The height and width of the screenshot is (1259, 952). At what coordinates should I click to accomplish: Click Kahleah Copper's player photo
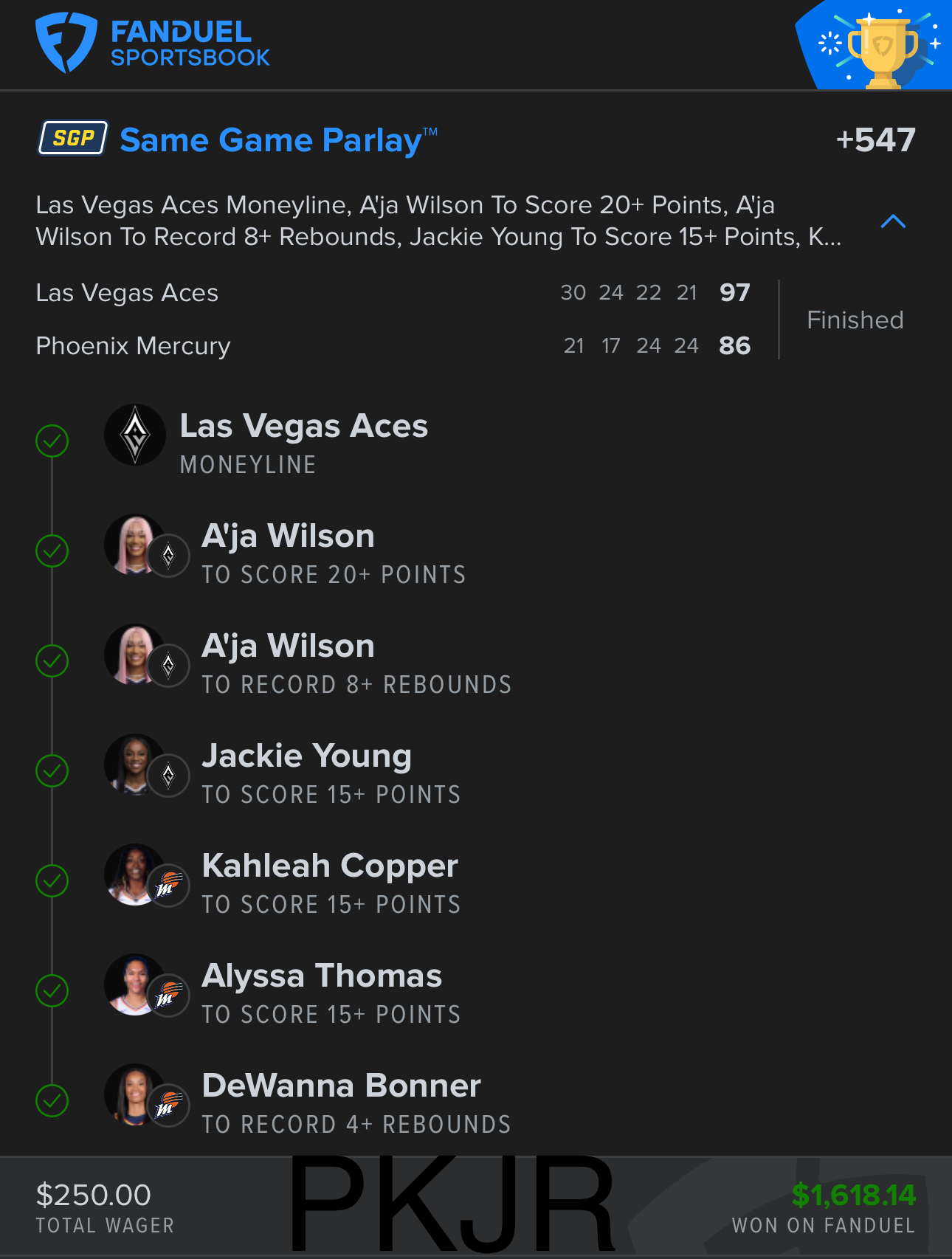(x=134, y=875)
